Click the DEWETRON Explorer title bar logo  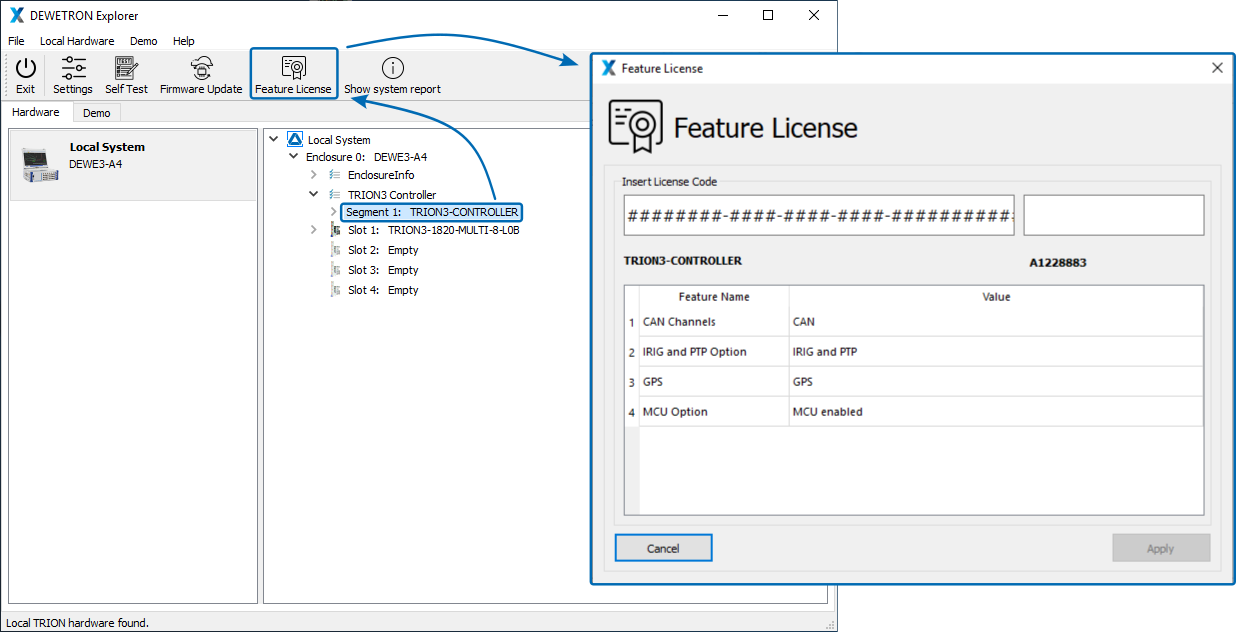(17, 15)
